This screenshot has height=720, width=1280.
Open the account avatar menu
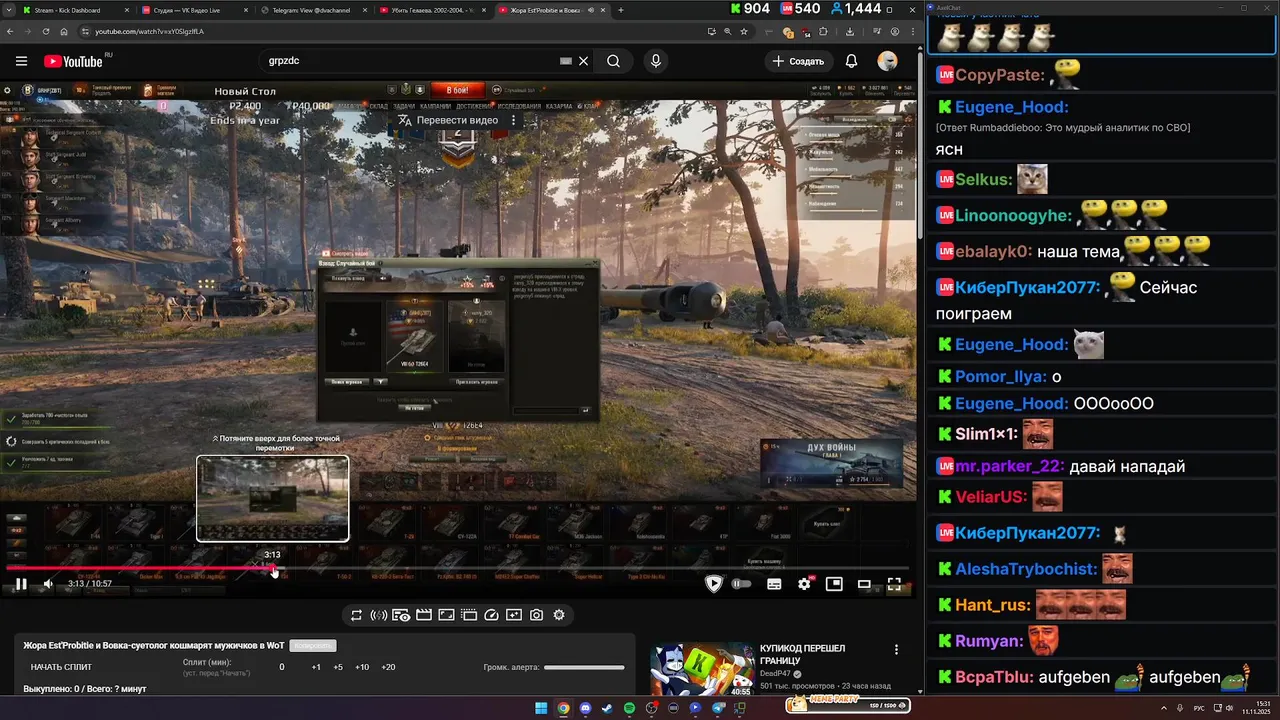pos(887,61)
